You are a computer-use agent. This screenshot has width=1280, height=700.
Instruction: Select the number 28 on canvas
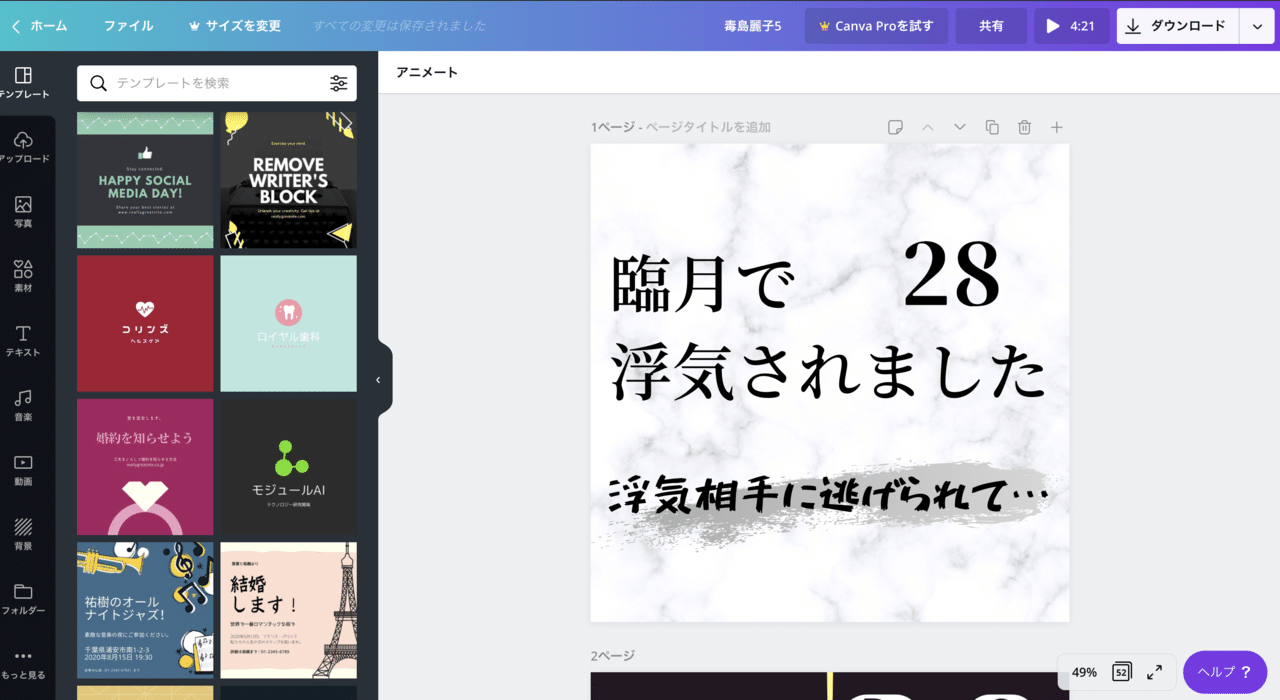pos(951,275)
